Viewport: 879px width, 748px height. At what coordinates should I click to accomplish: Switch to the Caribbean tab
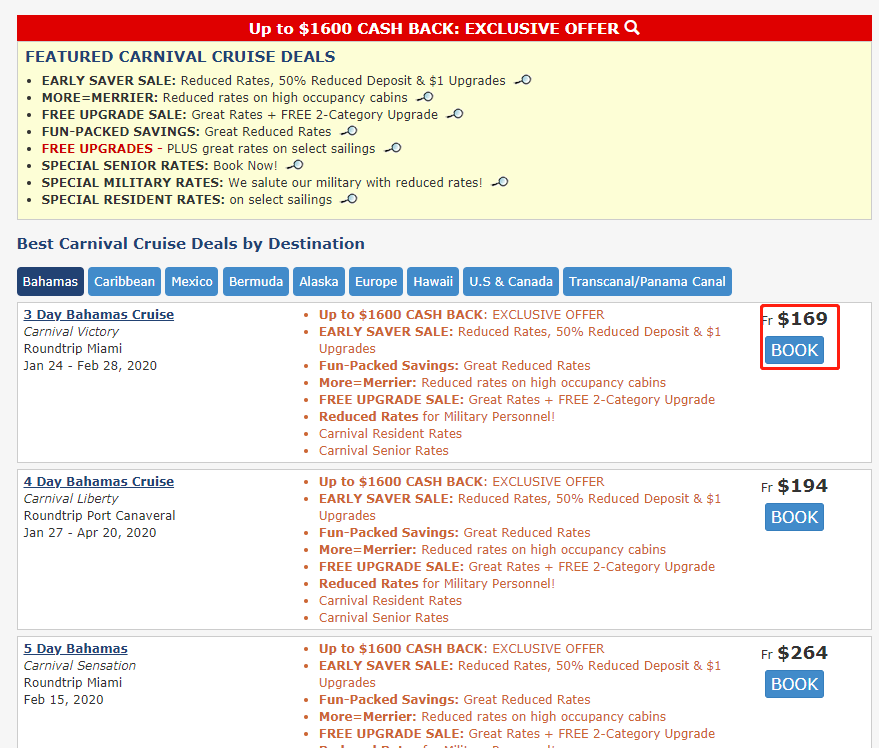[124, 281]
